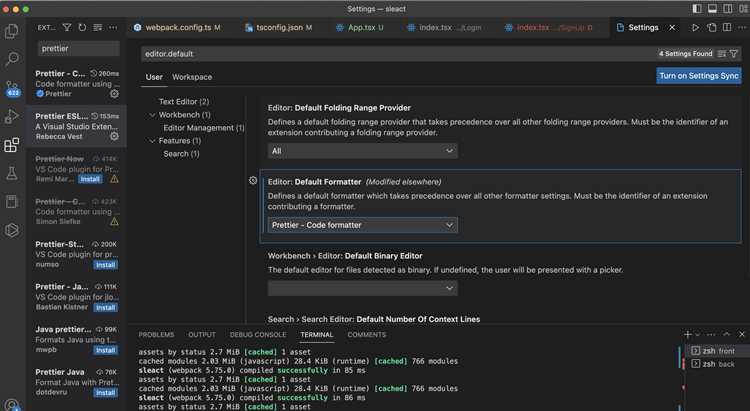The width and height of the screenshot is (750, 411).
Task: Click gear icon beside Default Formatter setting
Action: pyautogui.click(x=253, y=180)
